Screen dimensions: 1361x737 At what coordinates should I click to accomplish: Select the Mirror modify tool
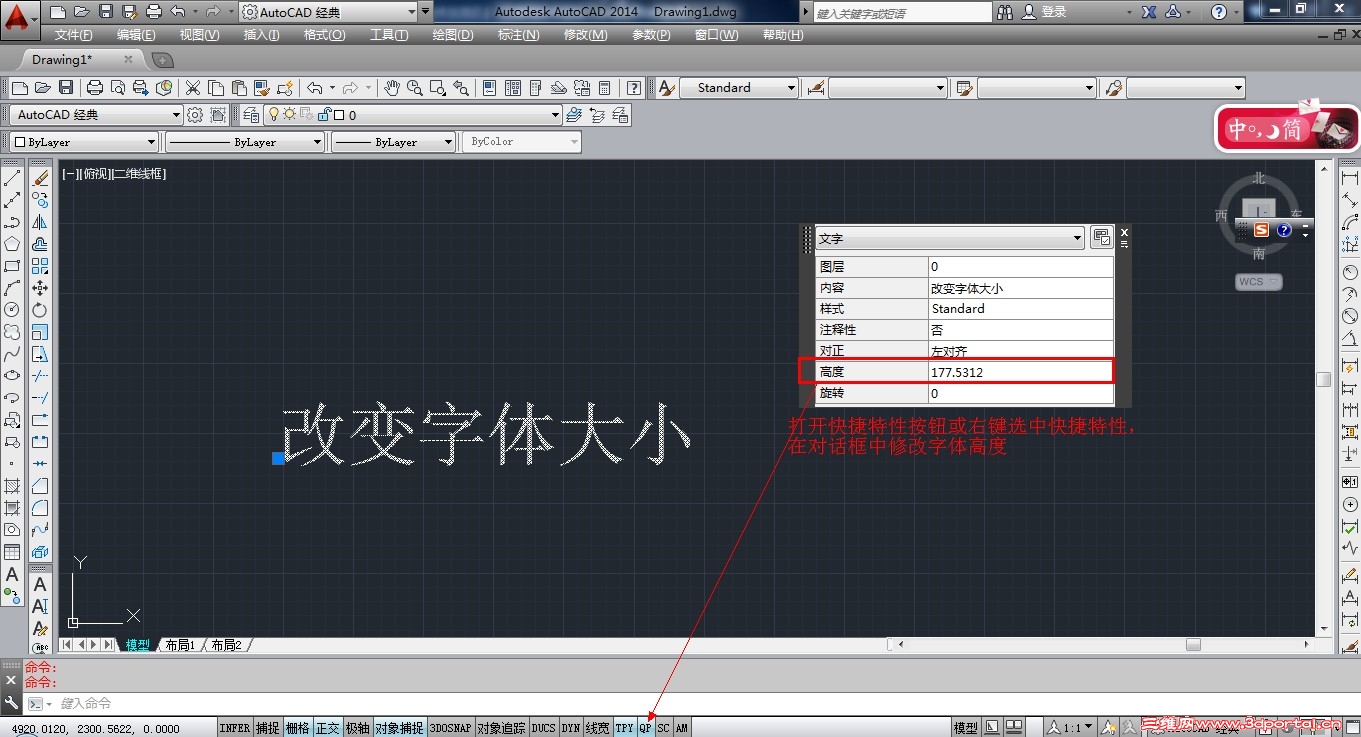pos(40,221)
